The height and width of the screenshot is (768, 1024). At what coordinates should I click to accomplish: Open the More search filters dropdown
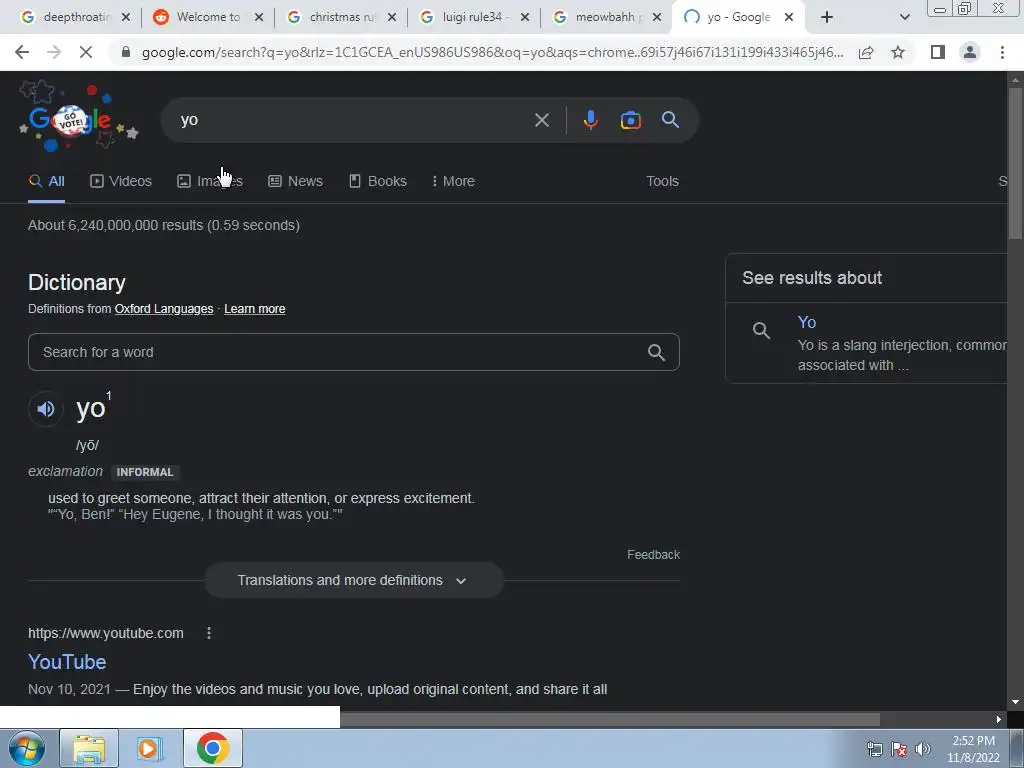[x=453, y=181]
